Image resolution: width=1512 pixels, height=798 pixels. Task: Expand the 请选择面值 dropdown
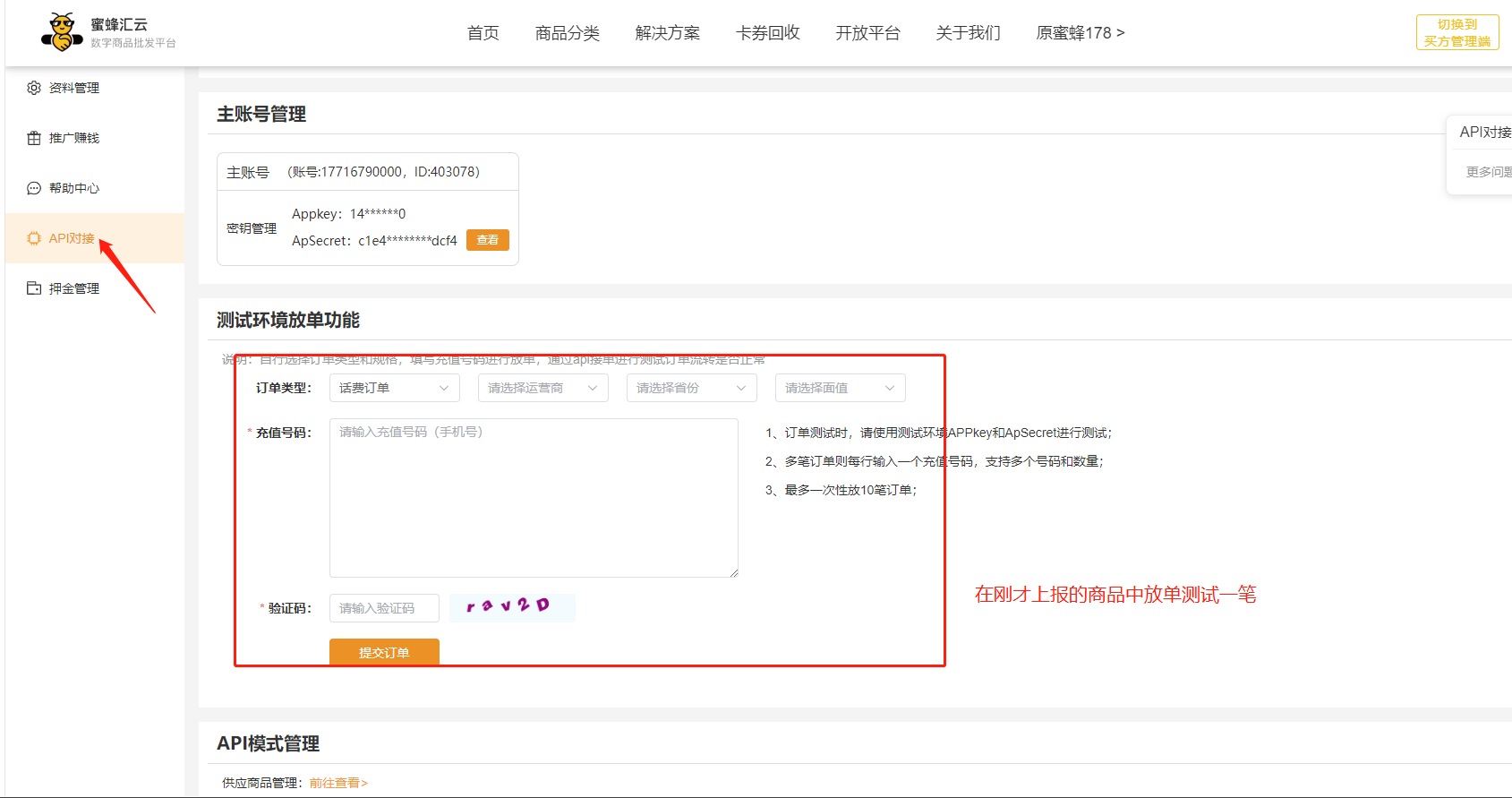click(840, 388)
